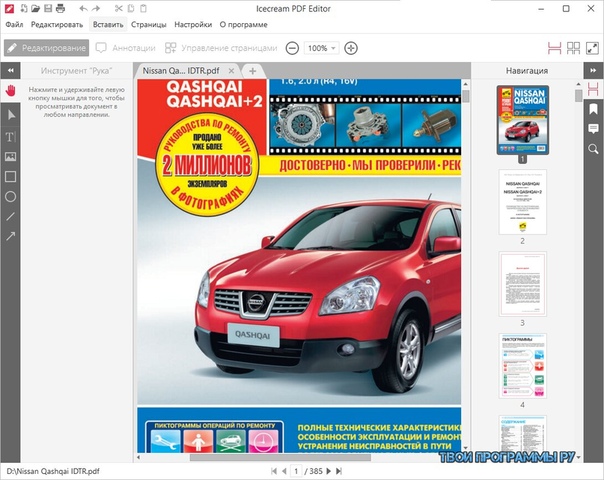Open the comments panel in right sidebar

pyautogui.click(x=593, y=129)
